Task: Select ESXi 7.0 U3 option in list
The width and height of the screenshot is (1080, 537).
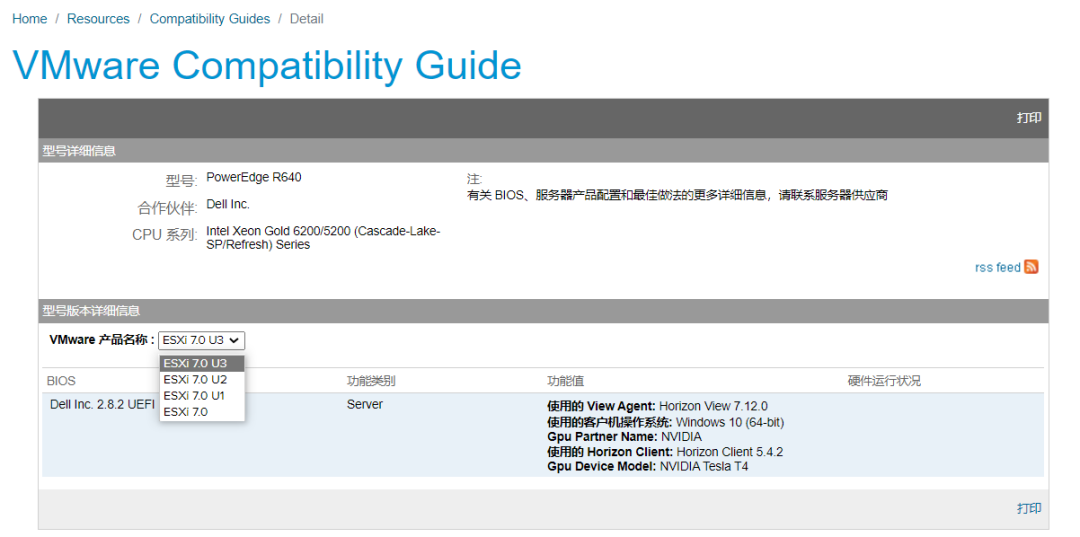Action: click(202, 363)
